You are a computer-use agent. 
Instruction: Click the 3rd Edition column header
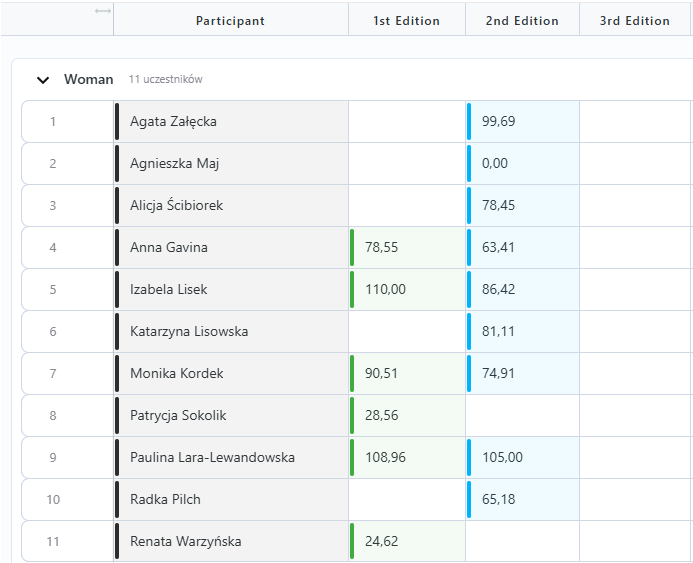pos(635,20)
